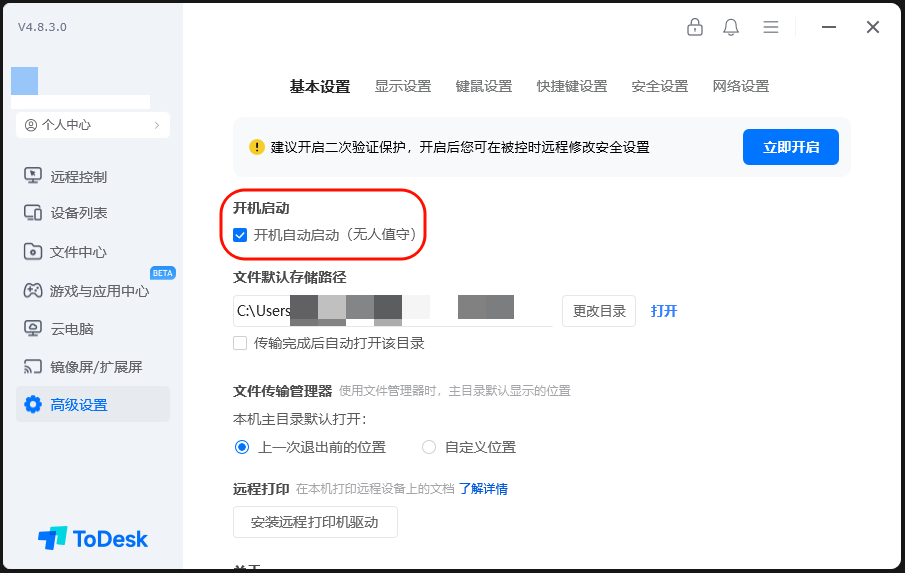
Task: Click the 云电脑 cloud computer icon
Action: point(32,329)
